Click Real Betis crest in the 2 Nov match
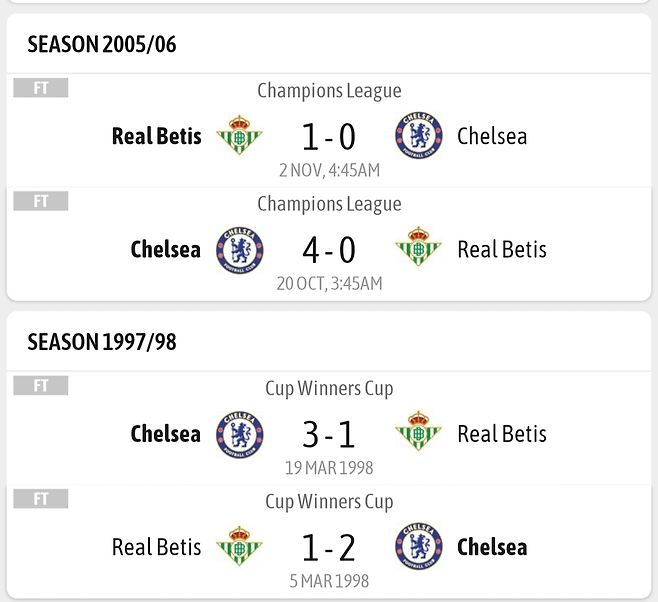Viewport: 658px width, 602px height. (240, 136)
